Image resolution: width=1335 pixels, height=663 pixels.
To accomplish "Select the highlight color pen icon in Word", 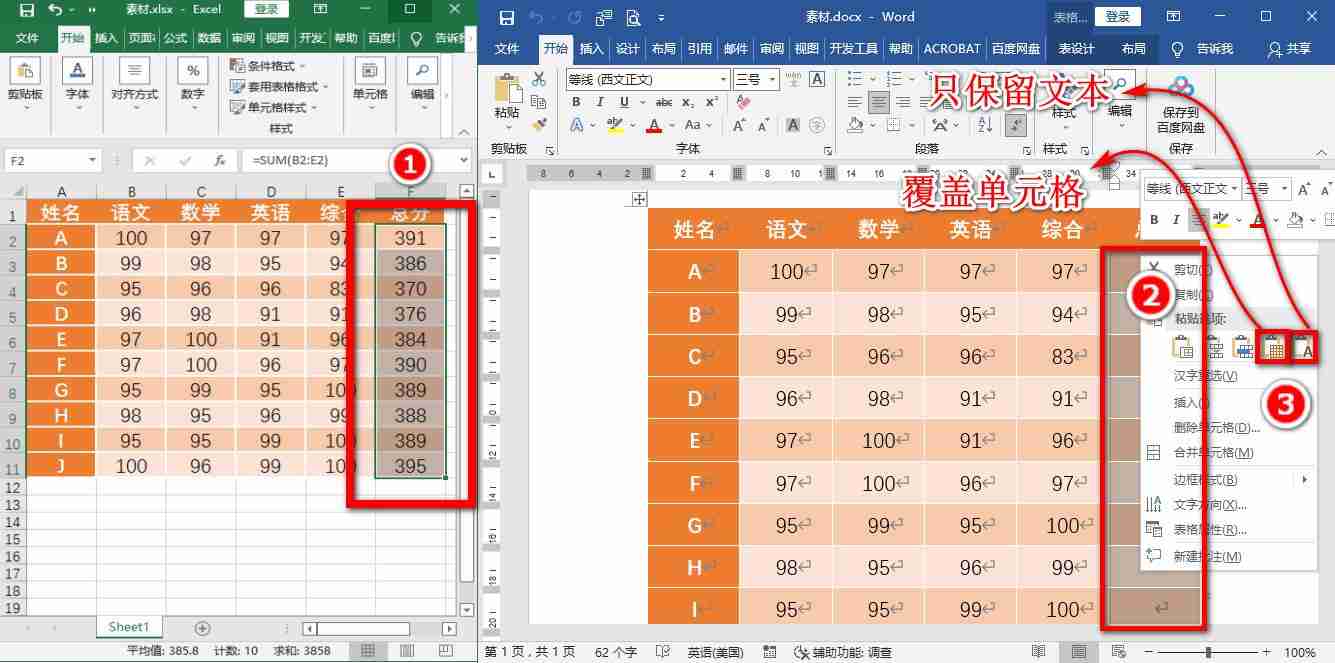I will pyautogui.click(x=615, y=125).
